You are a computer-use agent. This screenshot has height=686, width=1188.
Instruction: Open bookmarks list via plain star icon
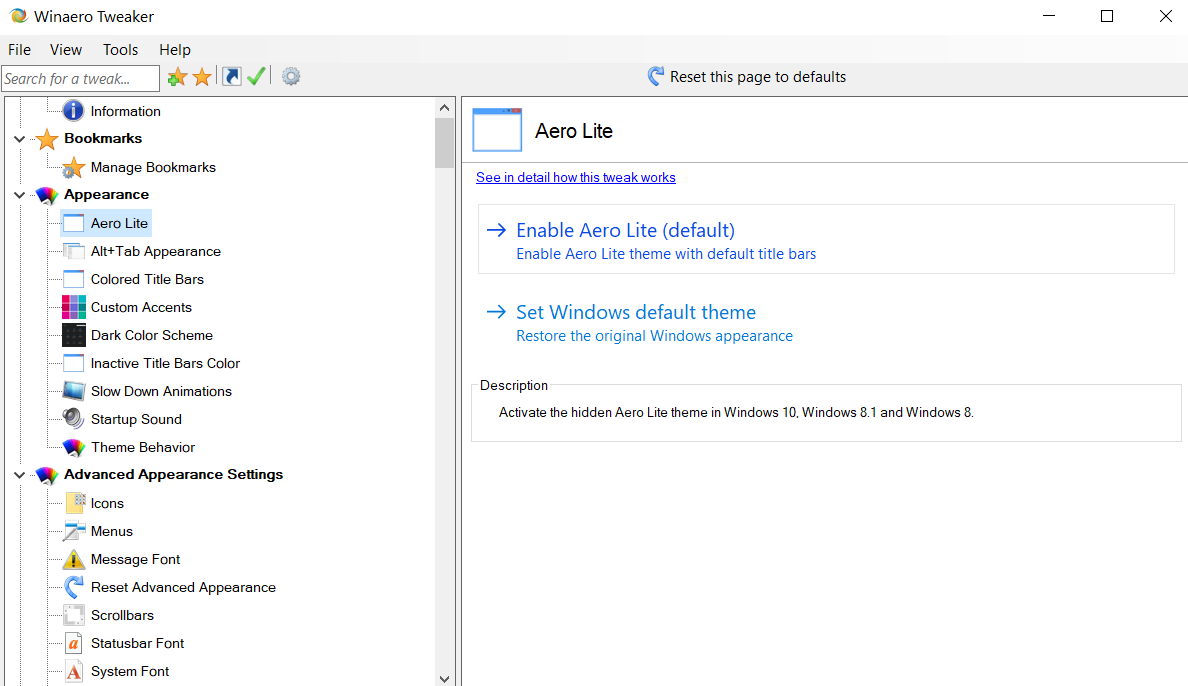[x=202, y=77]
